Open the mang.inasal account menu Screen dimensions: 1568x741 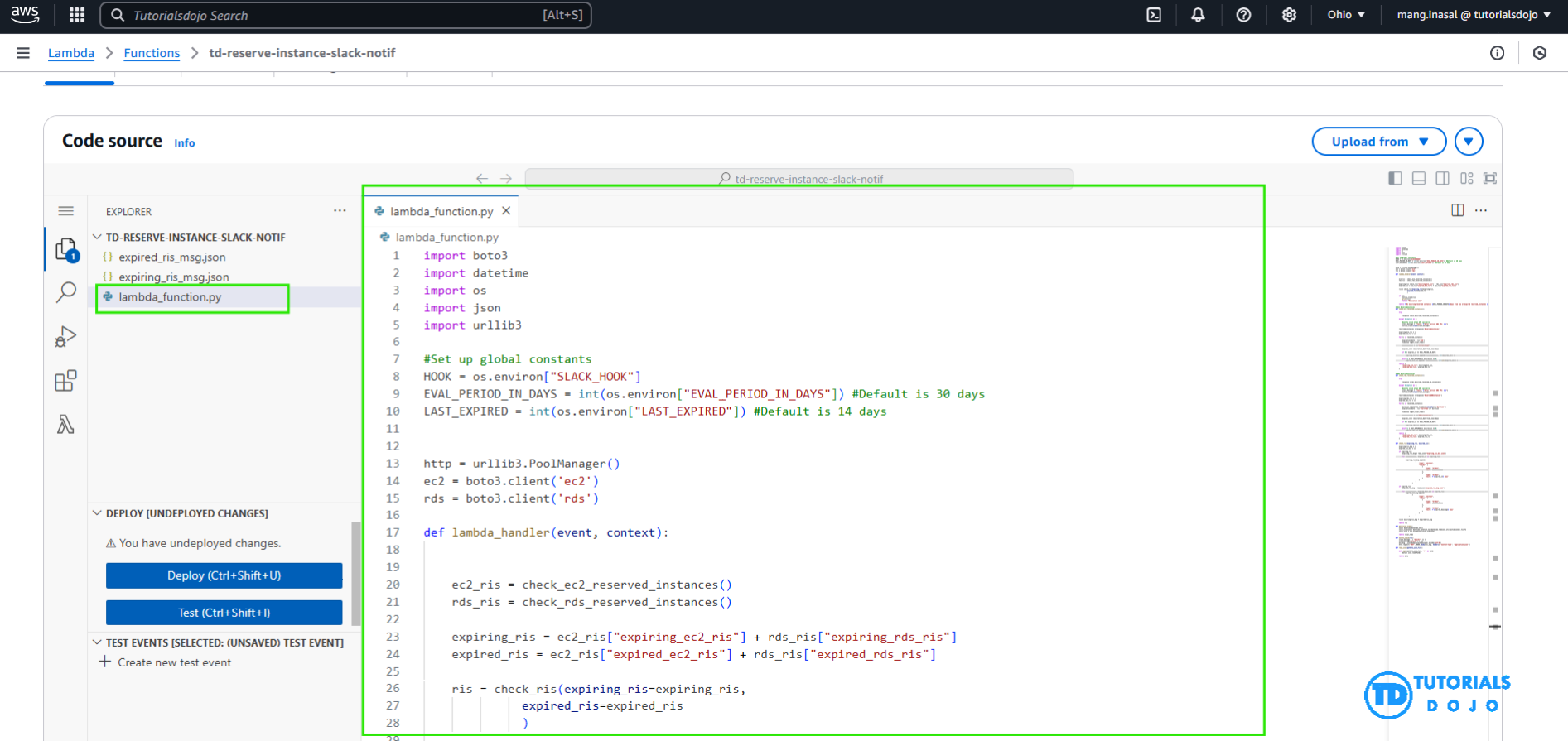[x=1474, y=15]
